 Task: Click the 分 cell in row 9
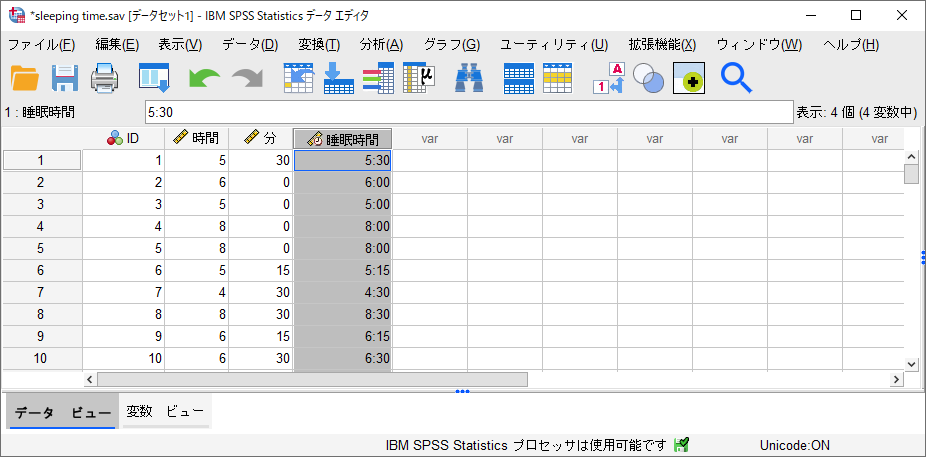point(260,338)
